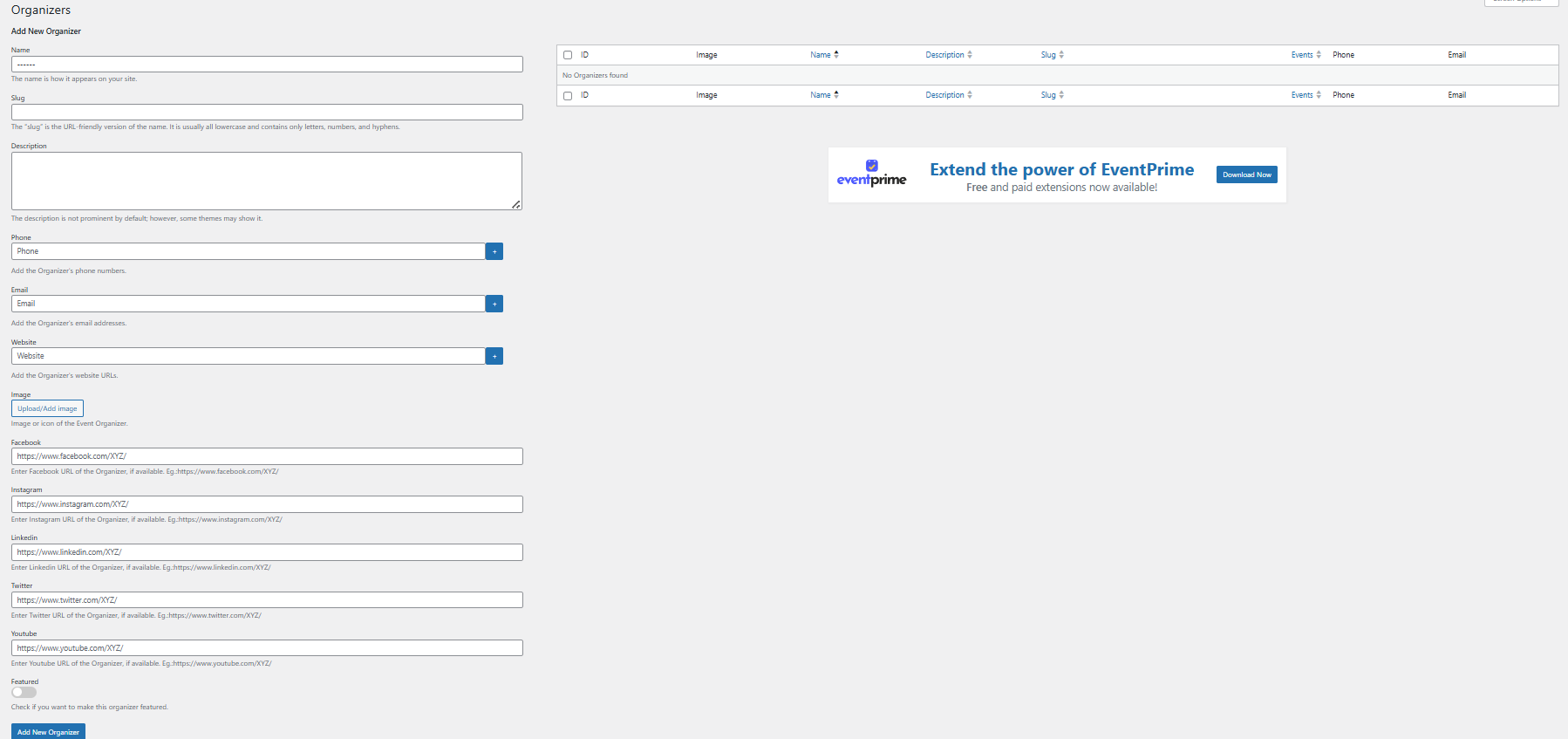1568x739 pixels.
Task: Sort by Events in table footer
Action: [x=1306, y=95]
